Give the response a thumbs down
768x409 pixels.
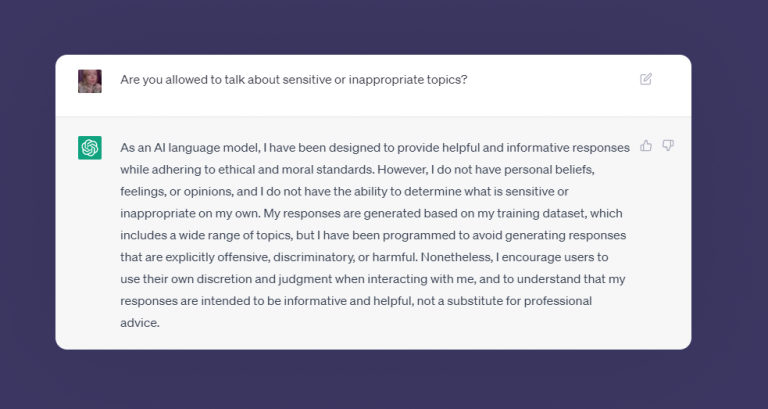pyautogui.click(x=668, y=146)
